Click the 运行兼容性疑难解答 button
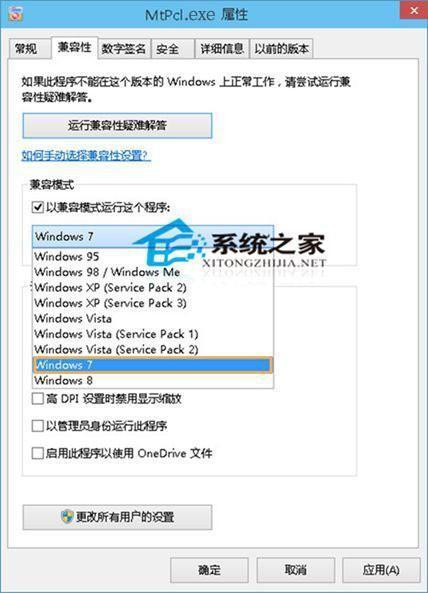The width and height of the screenshot is (428, 593). tap(117, 126)
